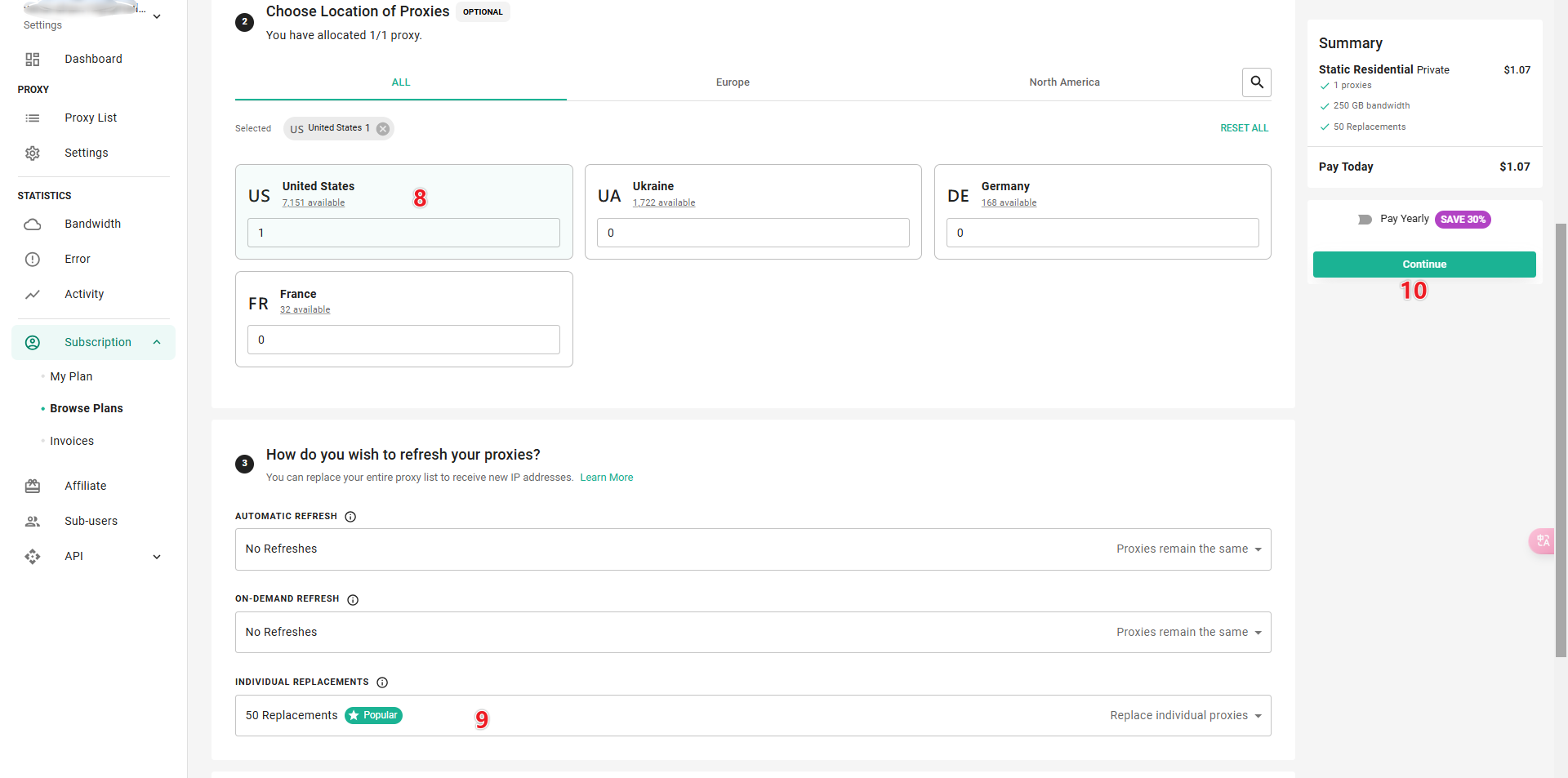The image size is (1568, 778).
Task: Click the page vertical scrollbar
Action: (1561, 439)
